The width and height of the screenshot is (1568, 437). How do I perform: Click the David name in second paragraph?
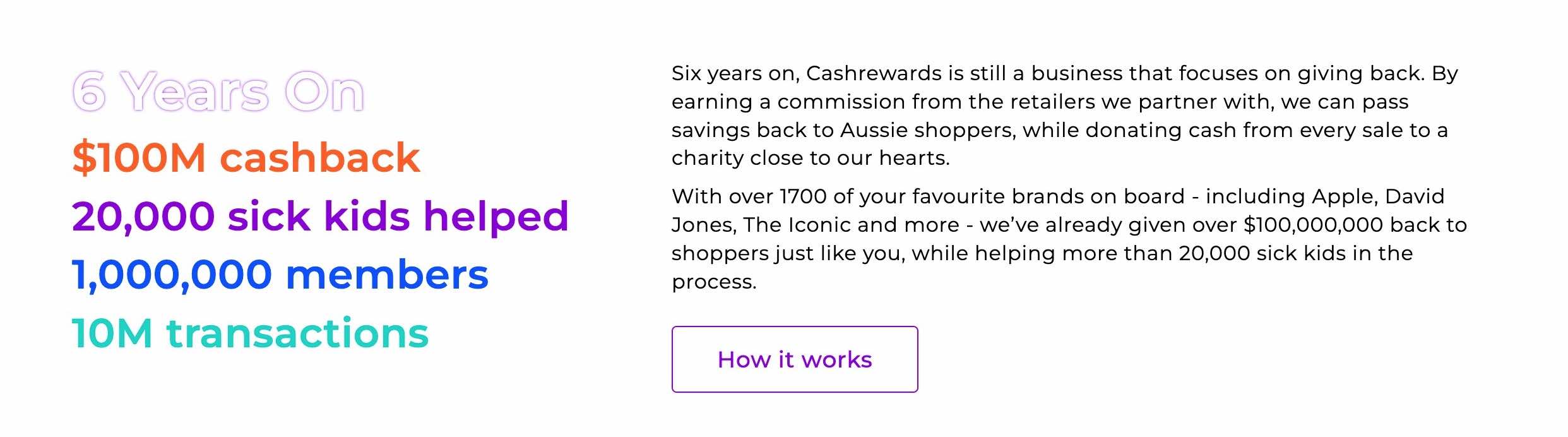click(x=1415, y=196)
